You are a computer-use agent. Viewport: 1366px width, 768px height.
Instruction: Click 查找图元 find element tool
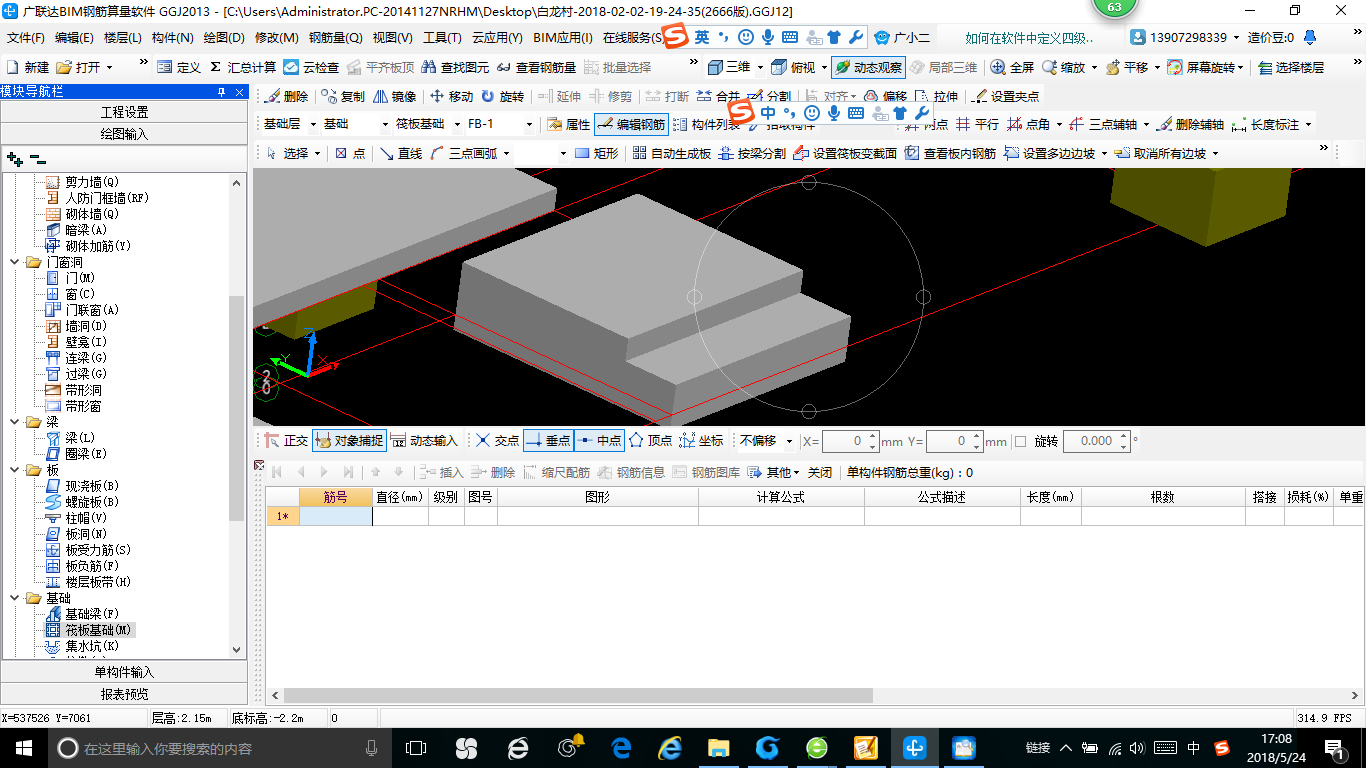[x=457, y=67]
